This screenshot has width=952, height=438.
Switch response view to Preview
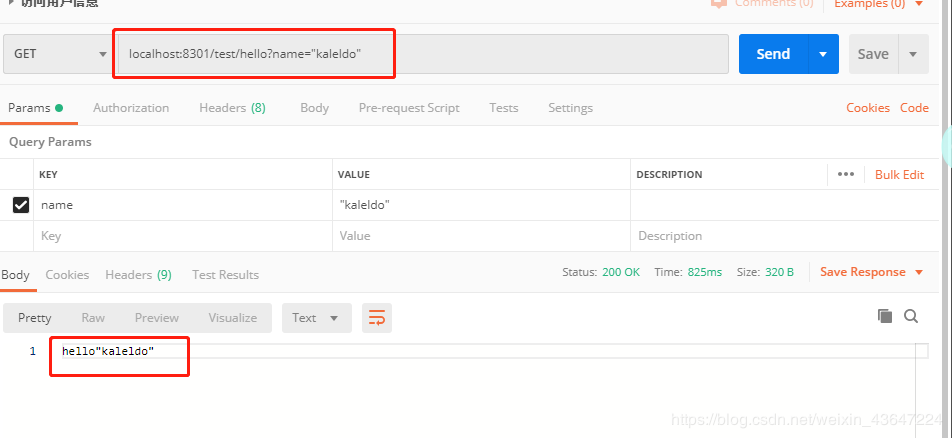[x=157, y=318]
